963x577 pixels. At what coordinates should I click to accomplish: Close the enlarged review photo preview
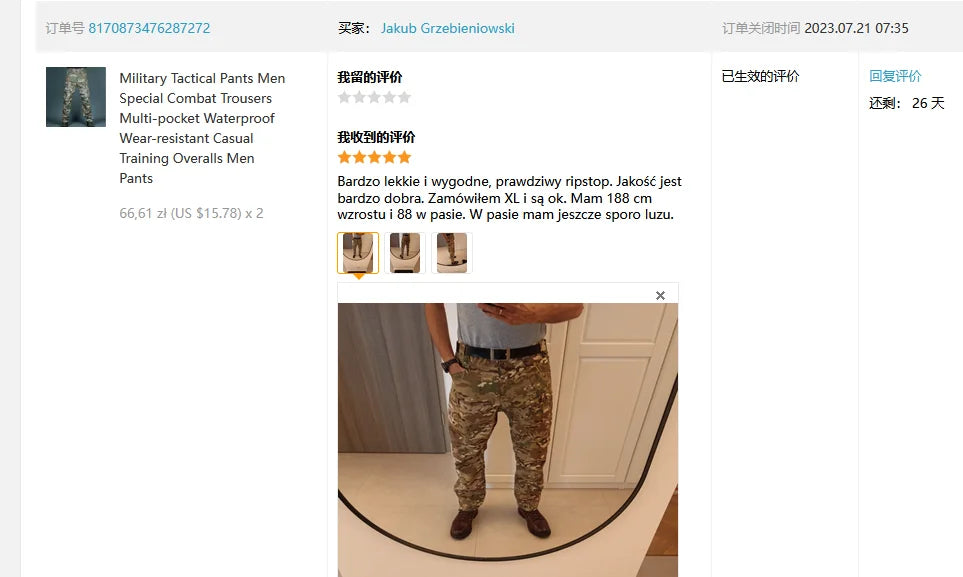coord(660,296)
